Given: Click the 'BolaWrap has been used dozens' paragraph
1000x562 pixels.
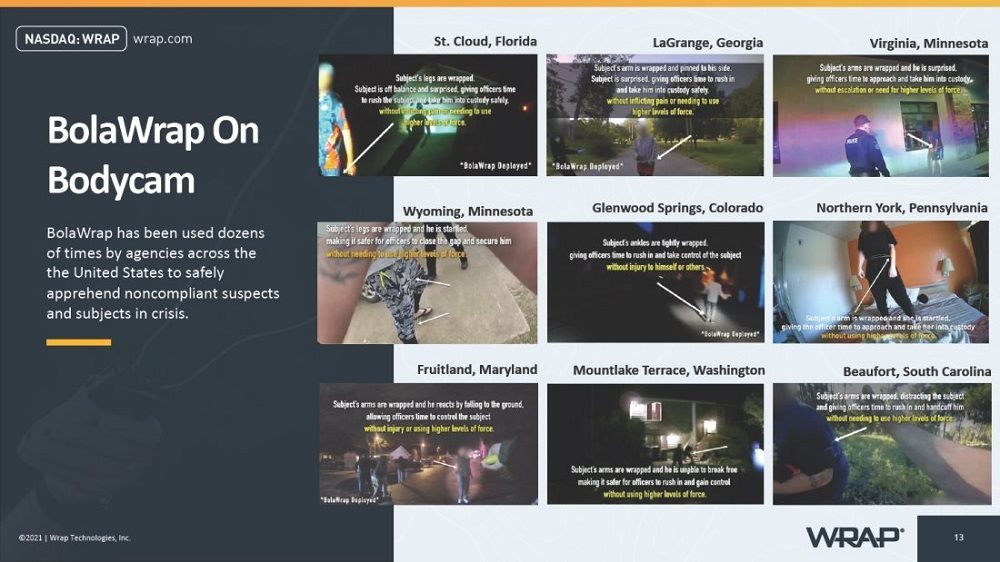Looking at the screenshot, I should [163, 273].
